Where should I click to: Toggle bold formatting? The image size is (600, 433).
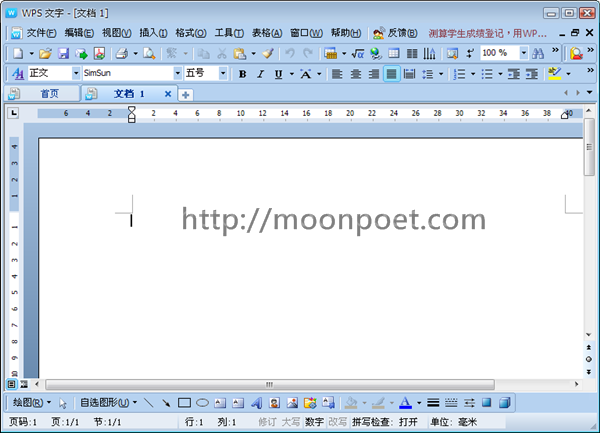[x=242, y=74]
